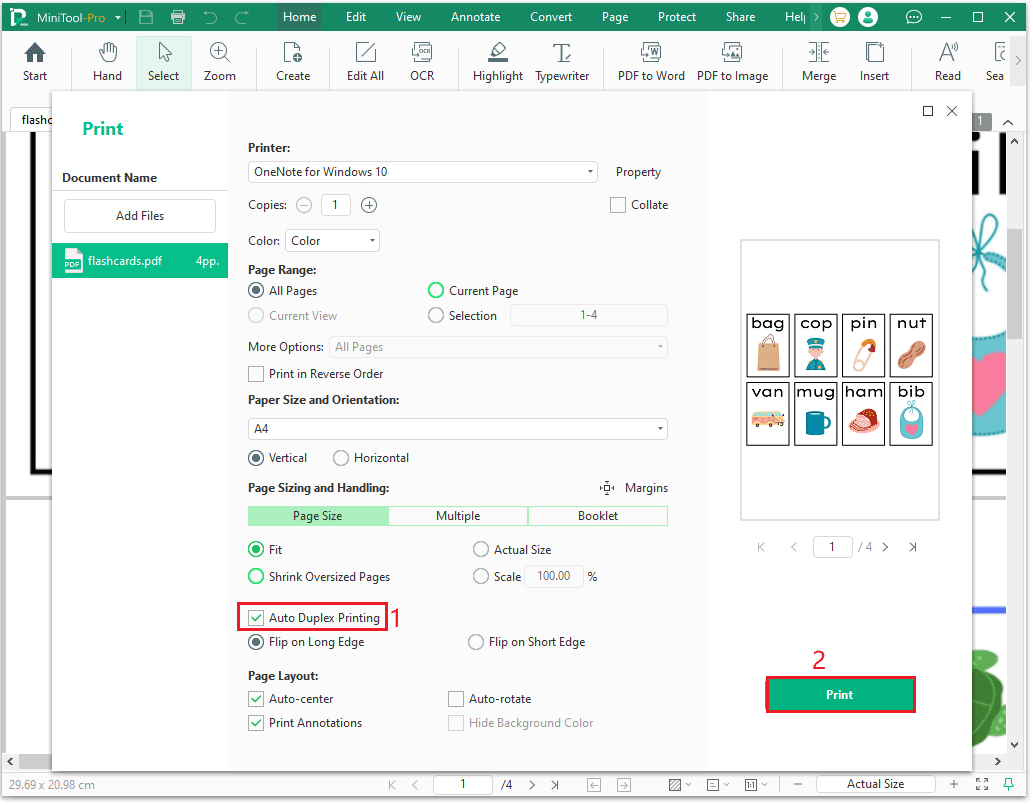Select the Actual Size radio button in dialog
The height and width of the screenshot is (805, 1033).
(x=481, y=550)
